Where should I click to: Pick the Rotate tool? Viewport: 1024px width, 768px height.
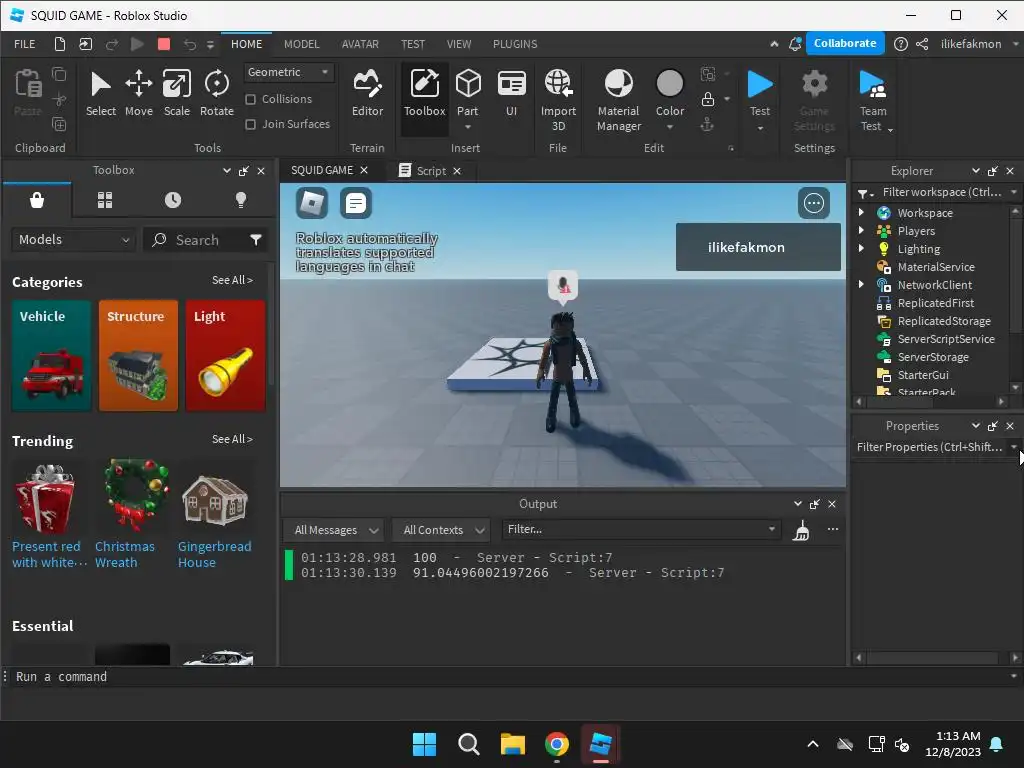(x=216, y=94)
